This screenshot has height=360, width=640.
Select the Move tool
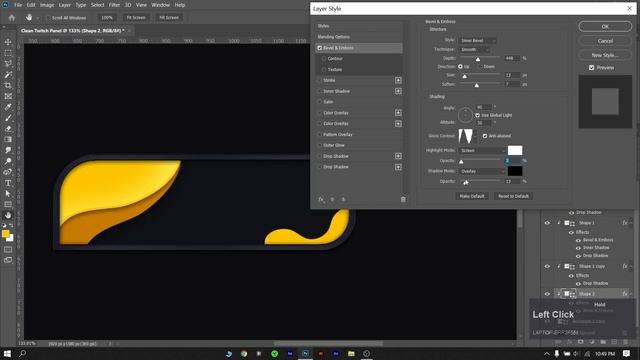[8, 42]
